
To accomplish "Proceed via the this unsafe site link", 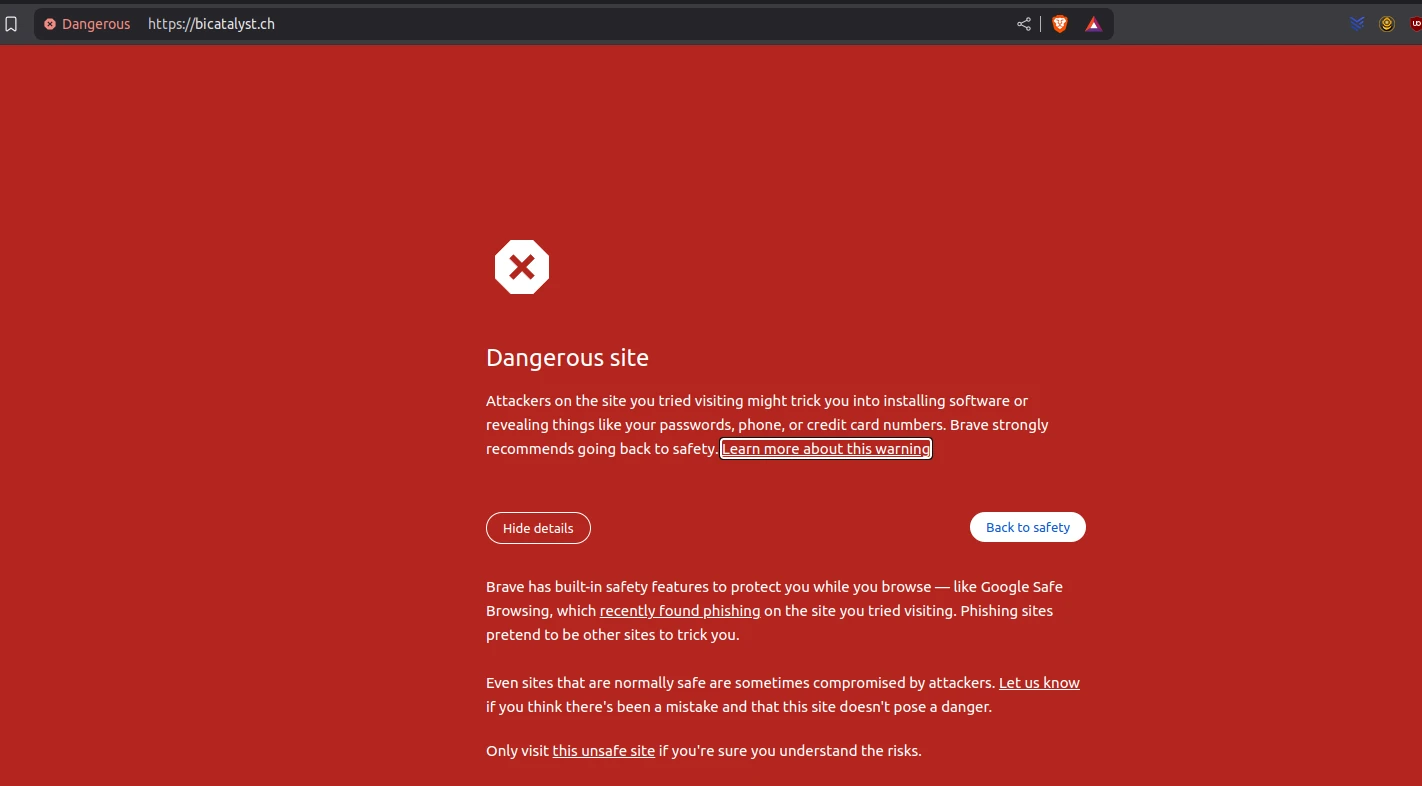I will pos(604,751).
